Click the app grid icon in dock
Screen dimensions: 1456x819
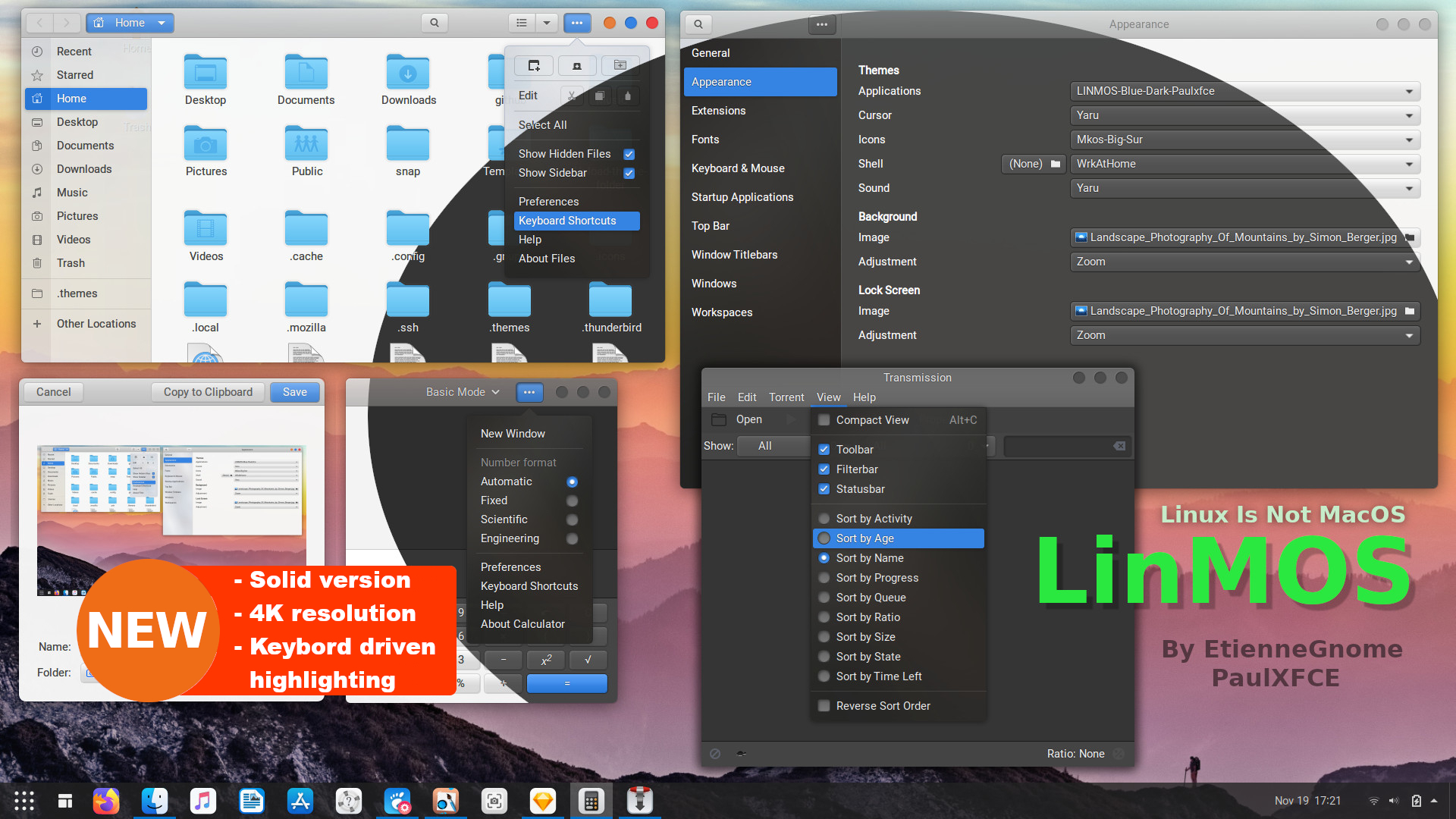(x=24, y=801)
